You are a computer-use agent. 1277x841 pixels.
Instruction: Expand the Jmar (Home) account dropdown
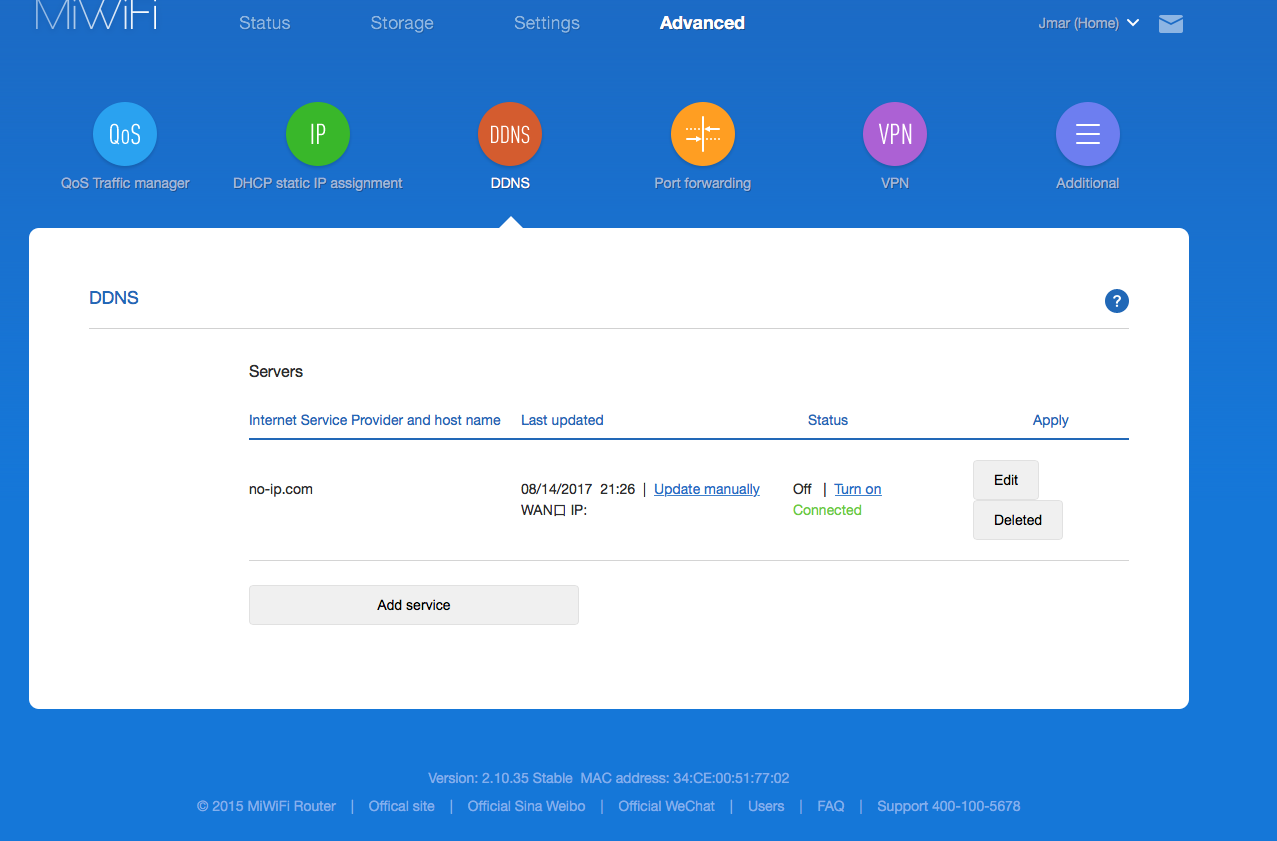pos(1088,23)
